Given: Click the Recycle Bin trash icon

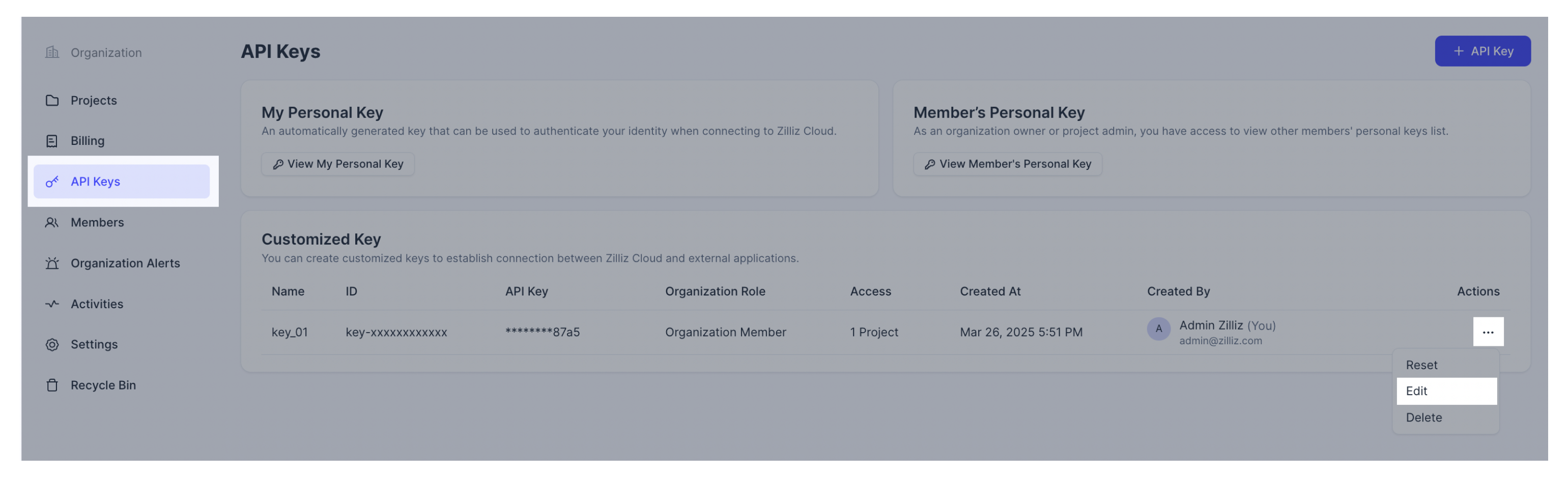Looking at the screenshot, I should pos(52,385).
